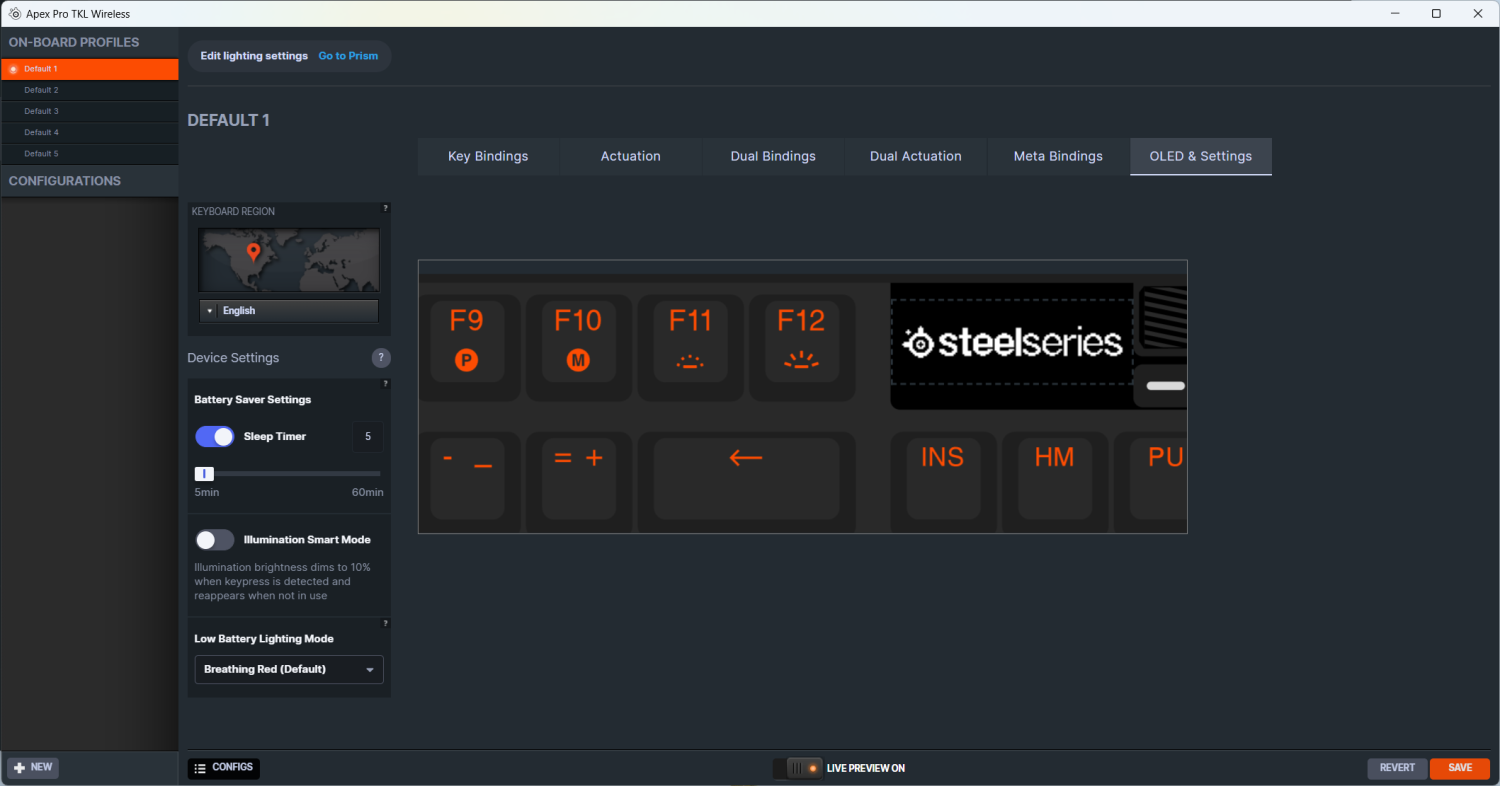Open the Keyboard Region help tooltip icon
Screen dimensions: 1500x786
coord(386,208)
